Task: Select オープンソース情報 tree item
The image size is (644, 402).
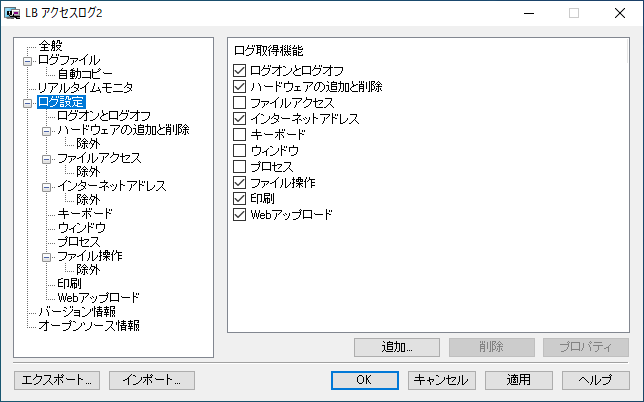Action: 88,326
